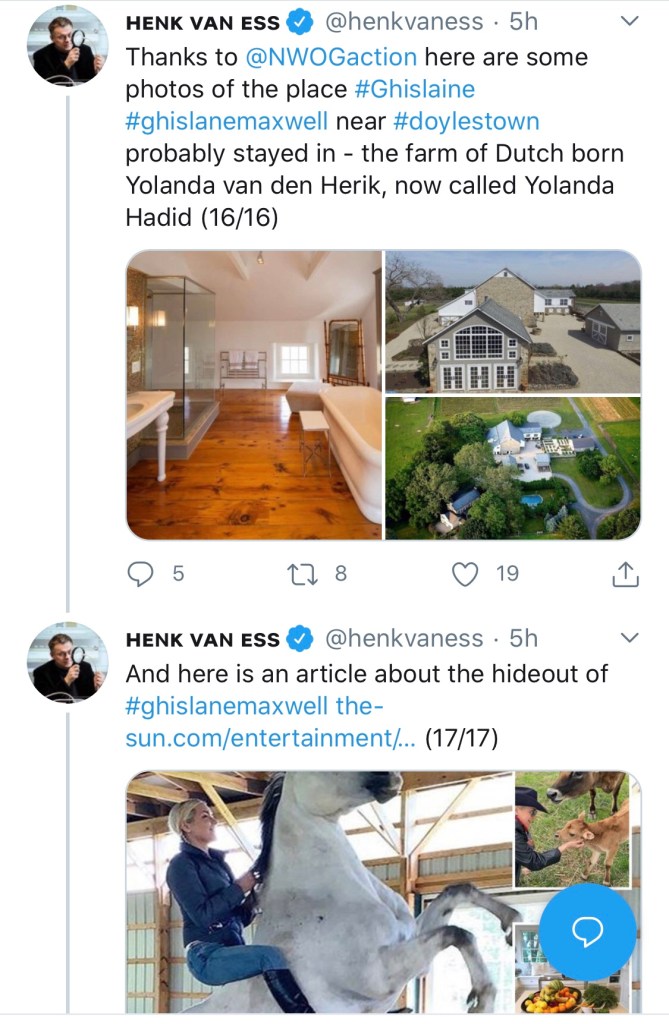Image resolution: width=669 pixels, height=1024 pixels.
Task: Open the share options for the first tweet
Action: [626, 574]
